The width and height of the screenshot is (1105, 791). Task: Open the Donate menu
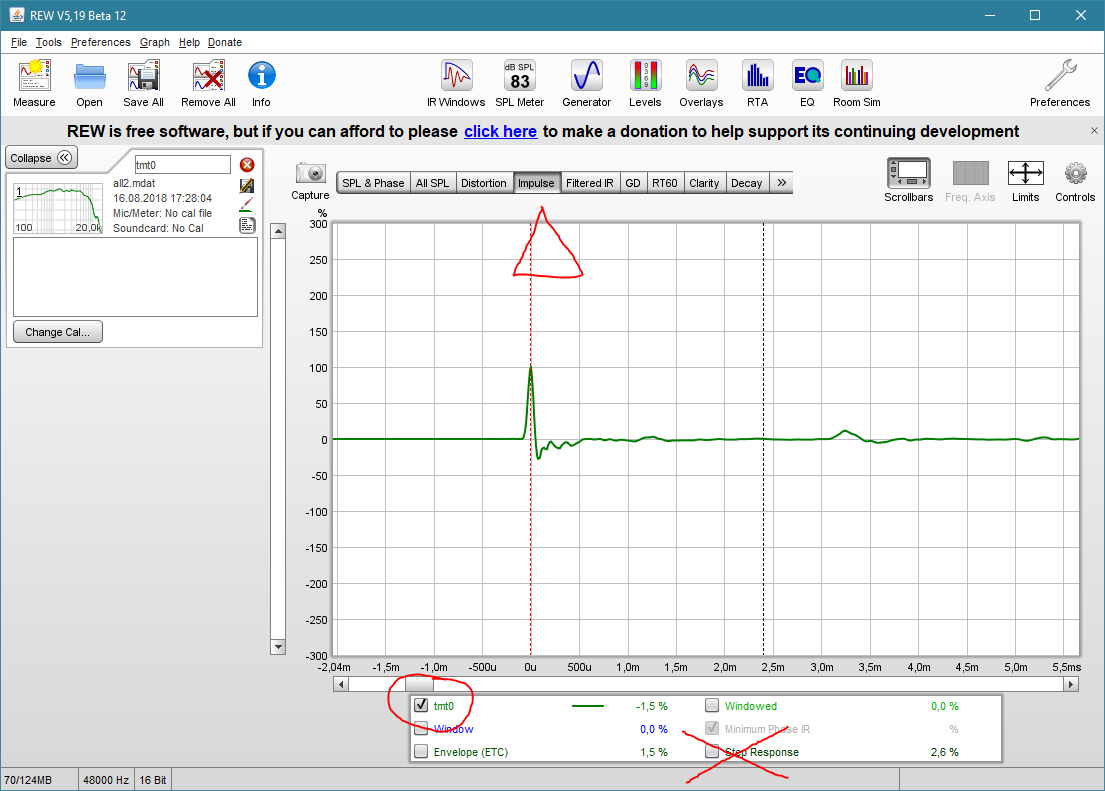click(225, 42)
